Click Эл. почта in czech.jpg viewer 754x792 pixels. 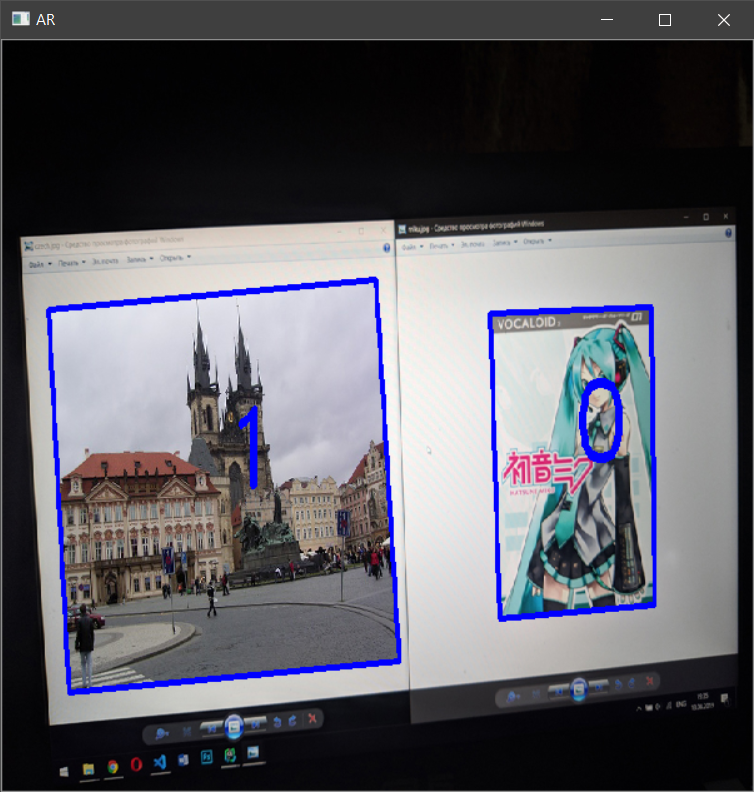[105, 261]
